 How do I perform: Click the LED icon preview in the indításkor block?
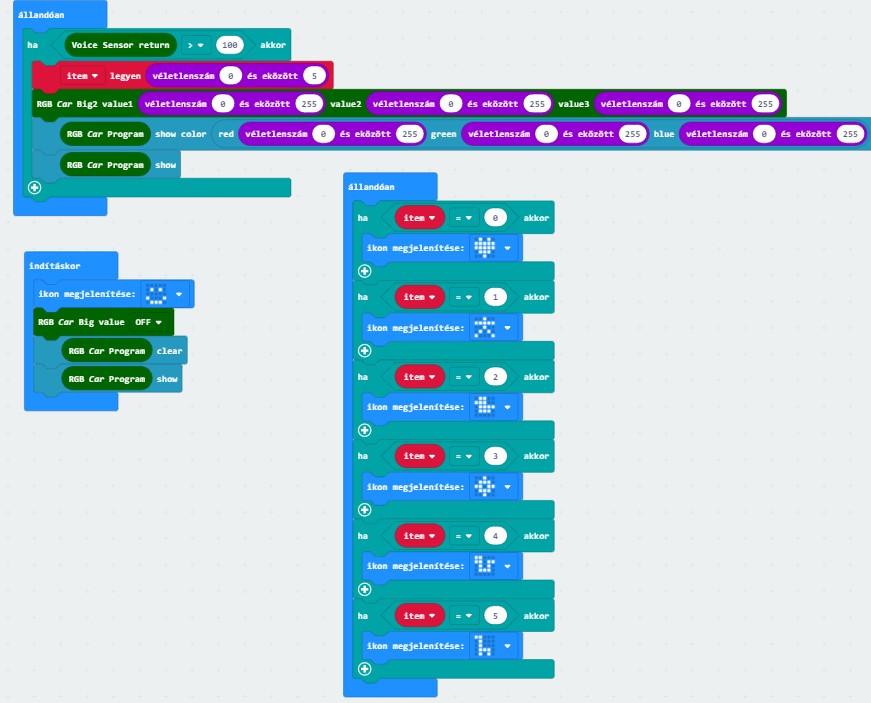(x=155, y=294)
